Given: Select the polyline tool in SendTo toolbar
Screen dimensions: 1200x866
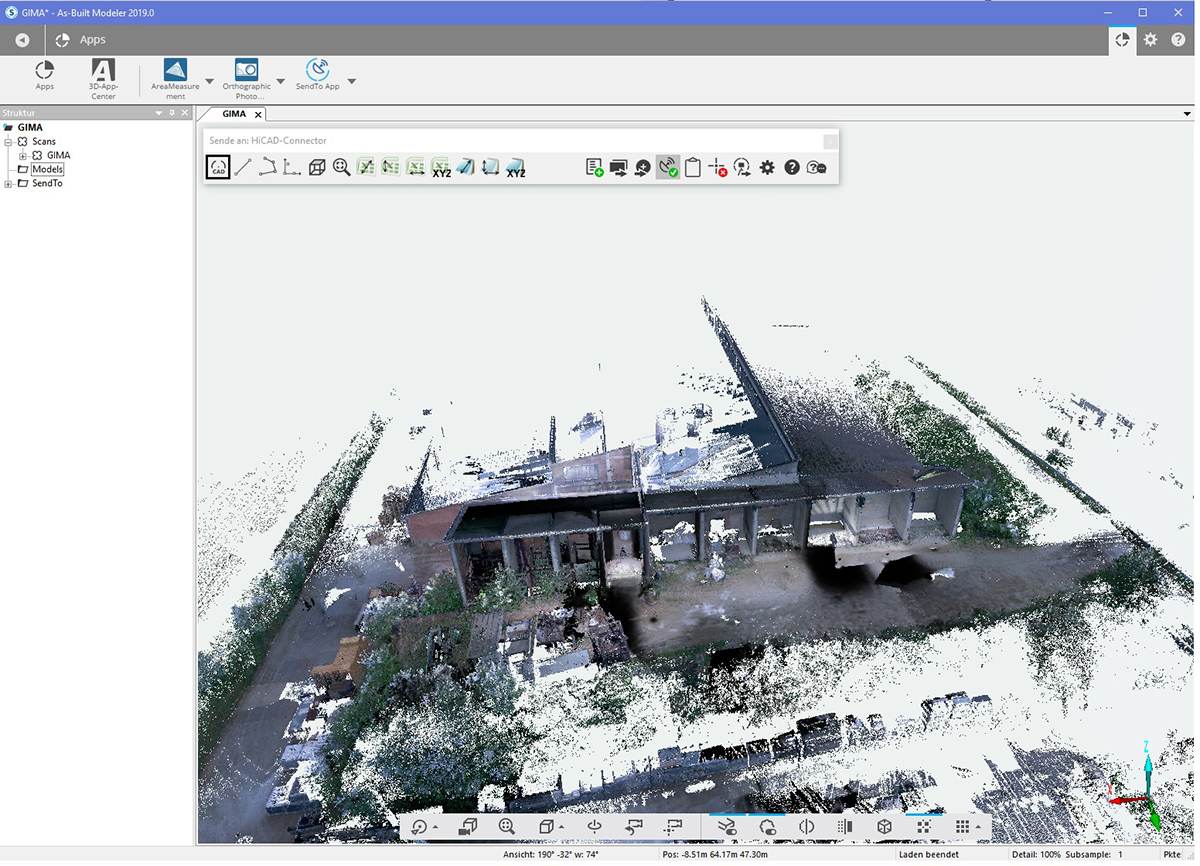Looking at the screenshot, I should coord(267,168).
